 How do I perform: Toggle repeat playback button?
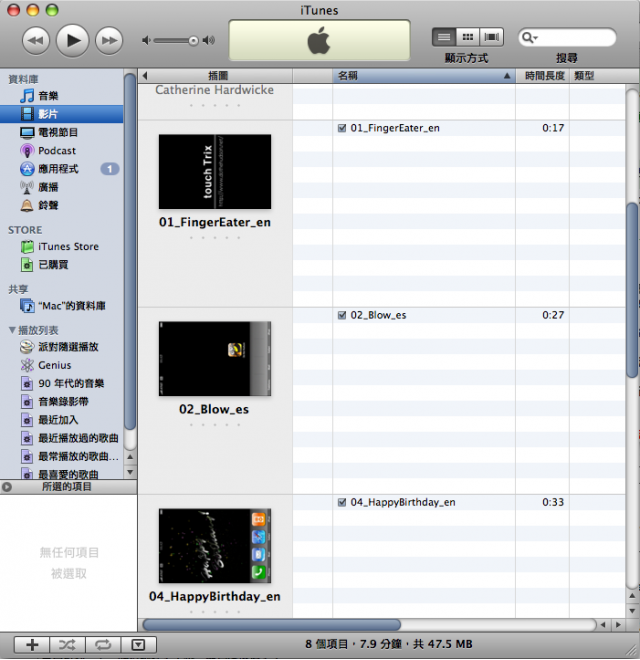pyautogui.click(x=103, y=645)
